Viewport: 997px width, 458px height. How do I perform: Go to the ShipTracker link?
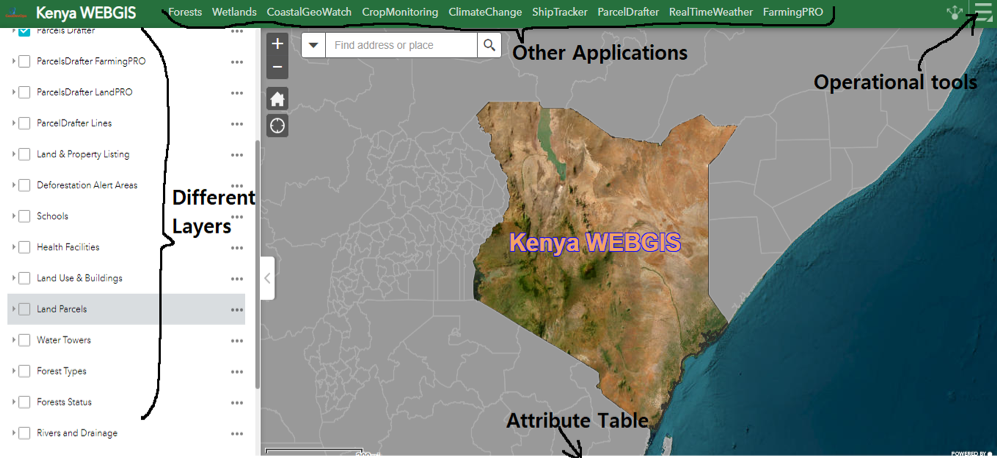560,12
